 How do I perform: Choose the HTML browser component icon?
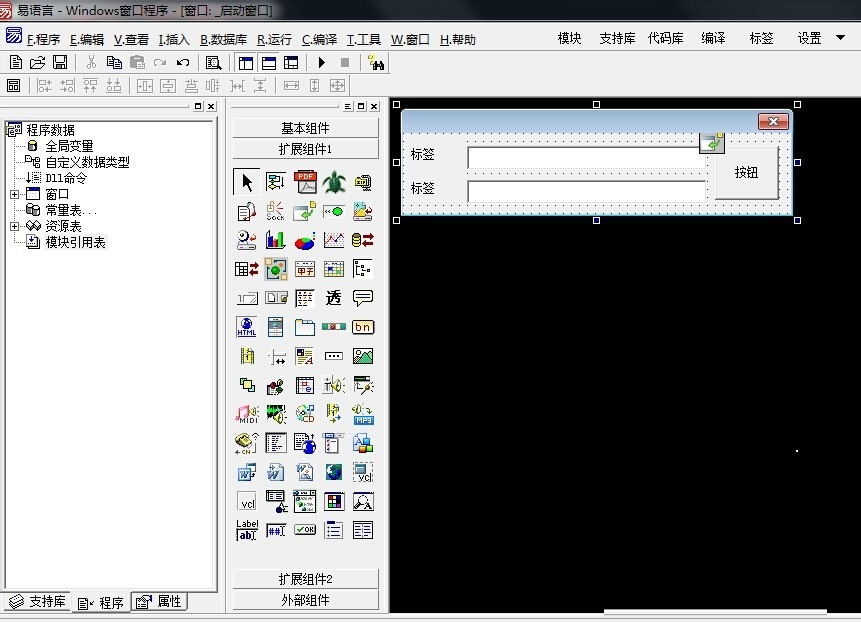coord(246,327)
